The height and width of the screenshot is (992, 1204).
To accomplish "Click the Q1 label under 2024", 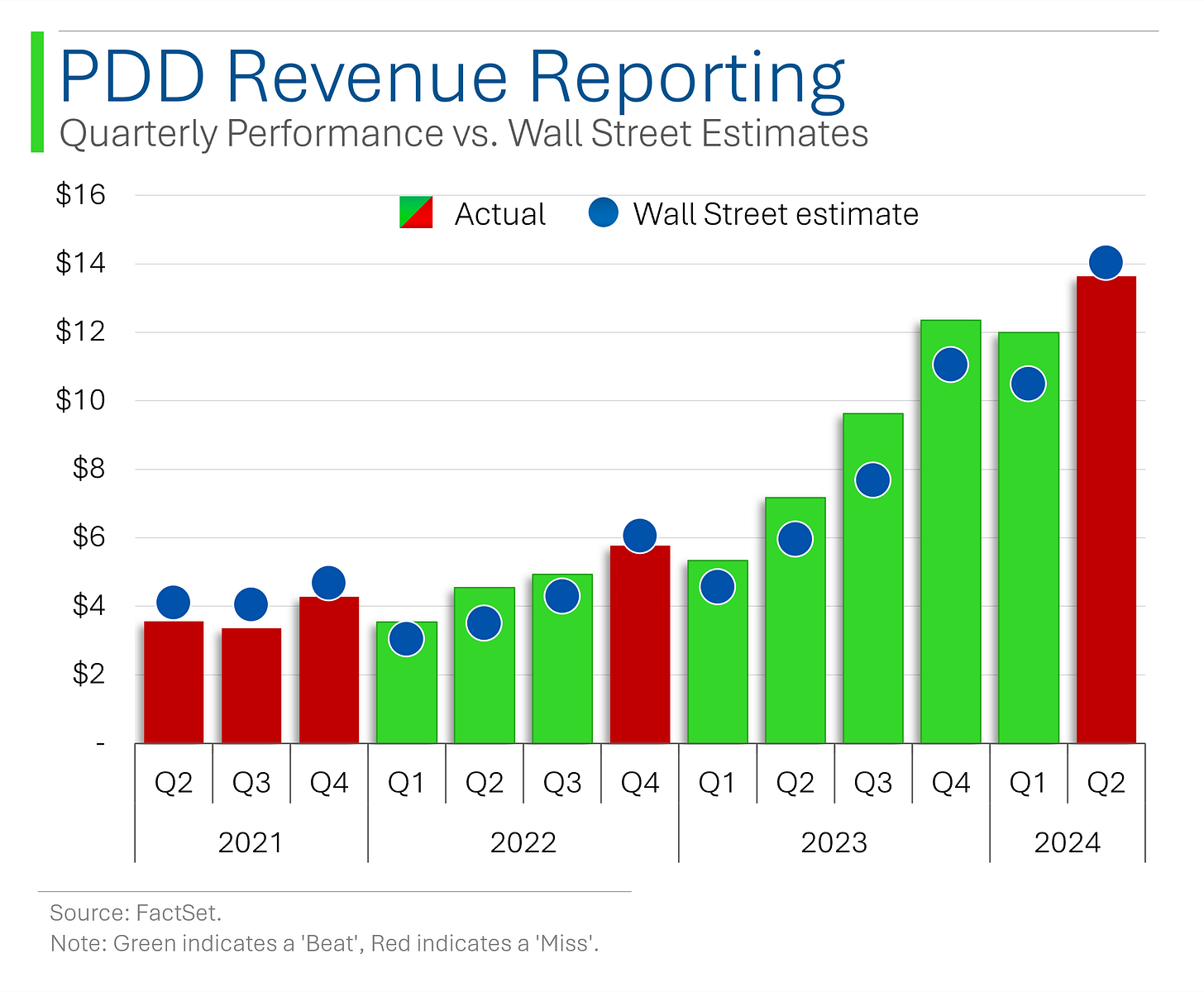I will (1028, 783).
